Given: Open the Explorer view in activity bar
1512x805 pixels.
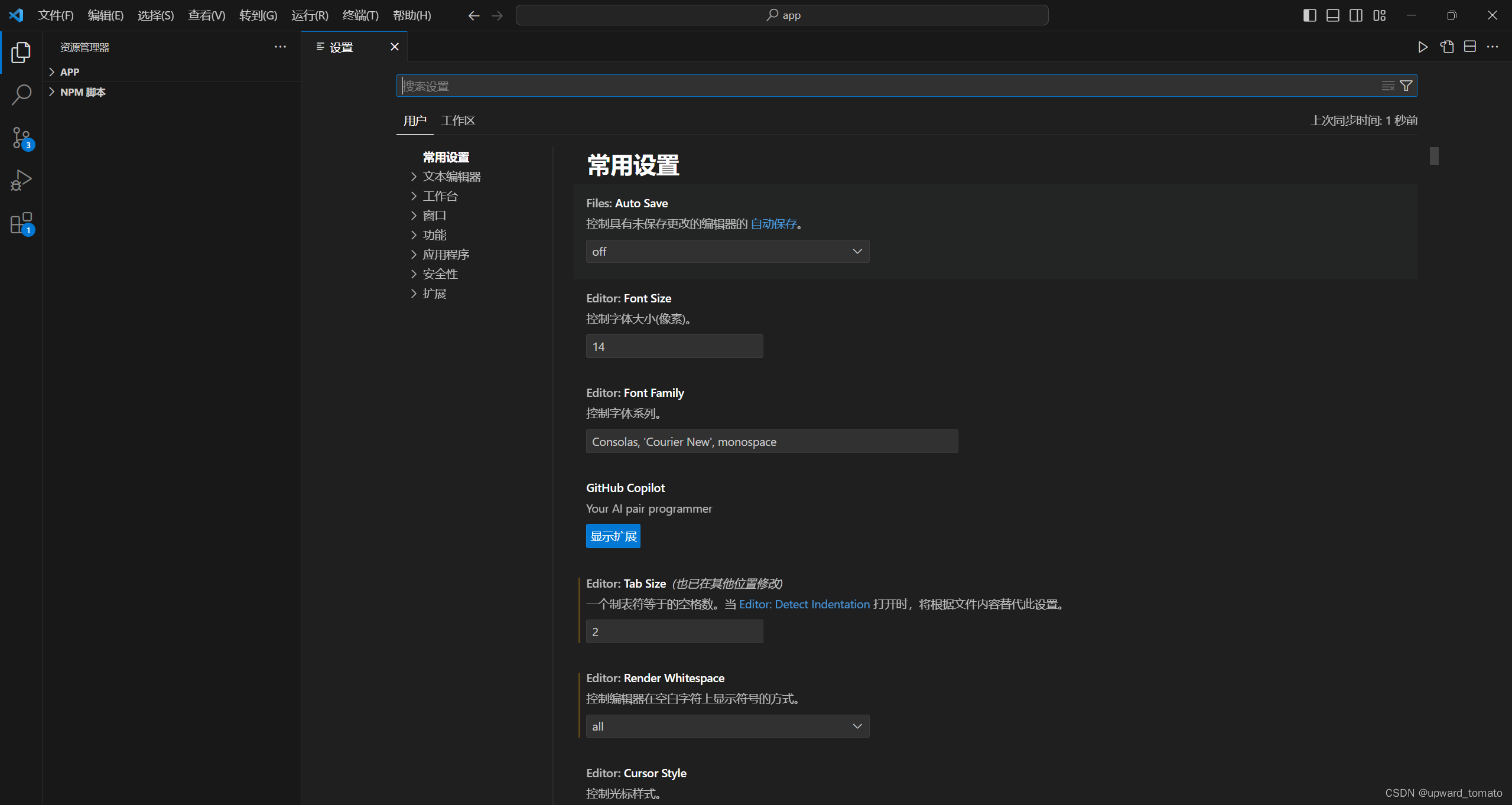Looking at the screenshot, I should click(21, 53).
